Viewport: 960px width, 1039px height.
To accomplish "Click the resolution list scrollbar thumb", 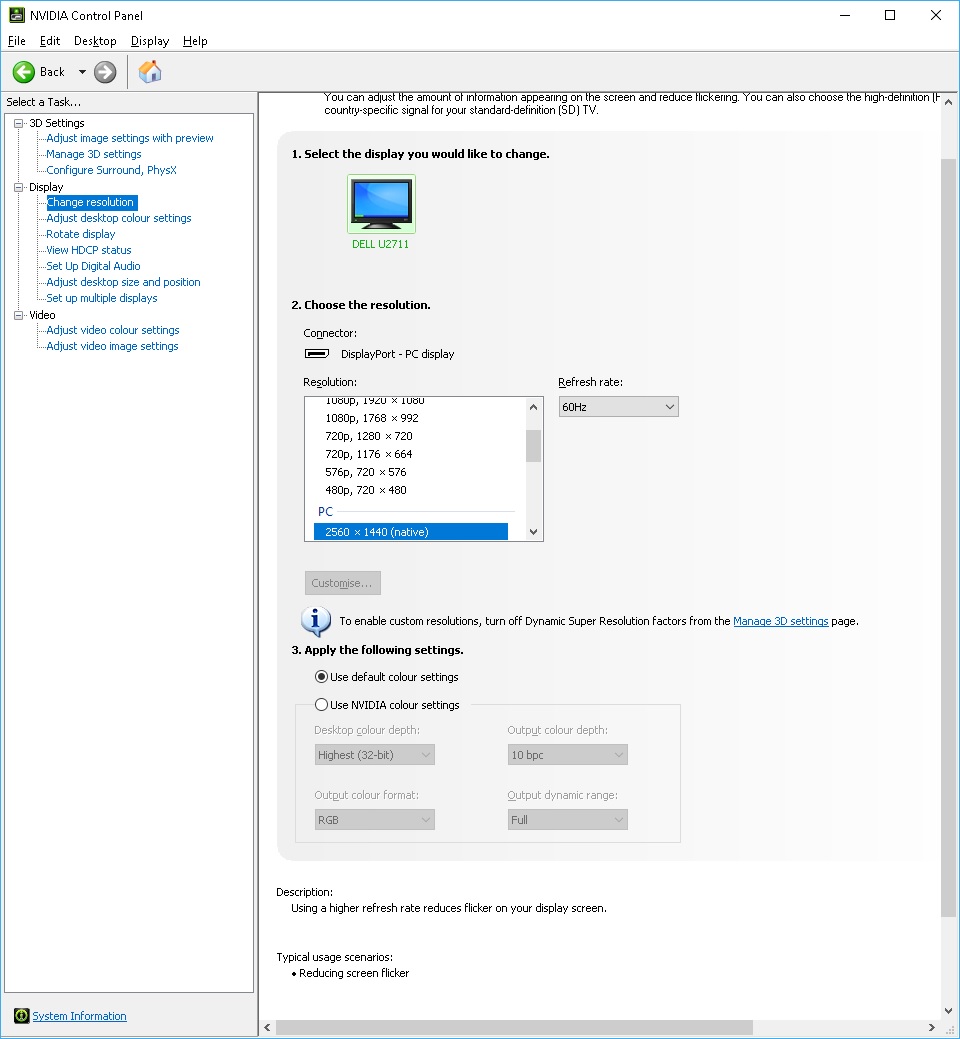I will point(533,446).
